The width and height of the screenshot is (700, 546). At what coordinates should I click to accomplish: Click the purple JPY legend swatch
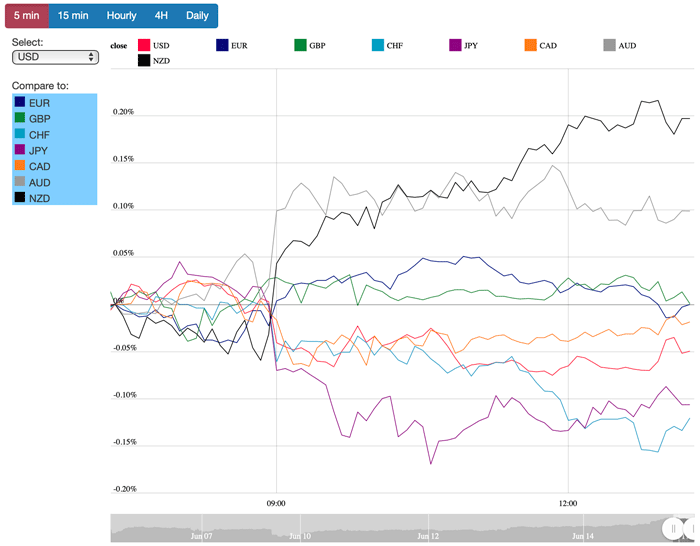point(456,45)
